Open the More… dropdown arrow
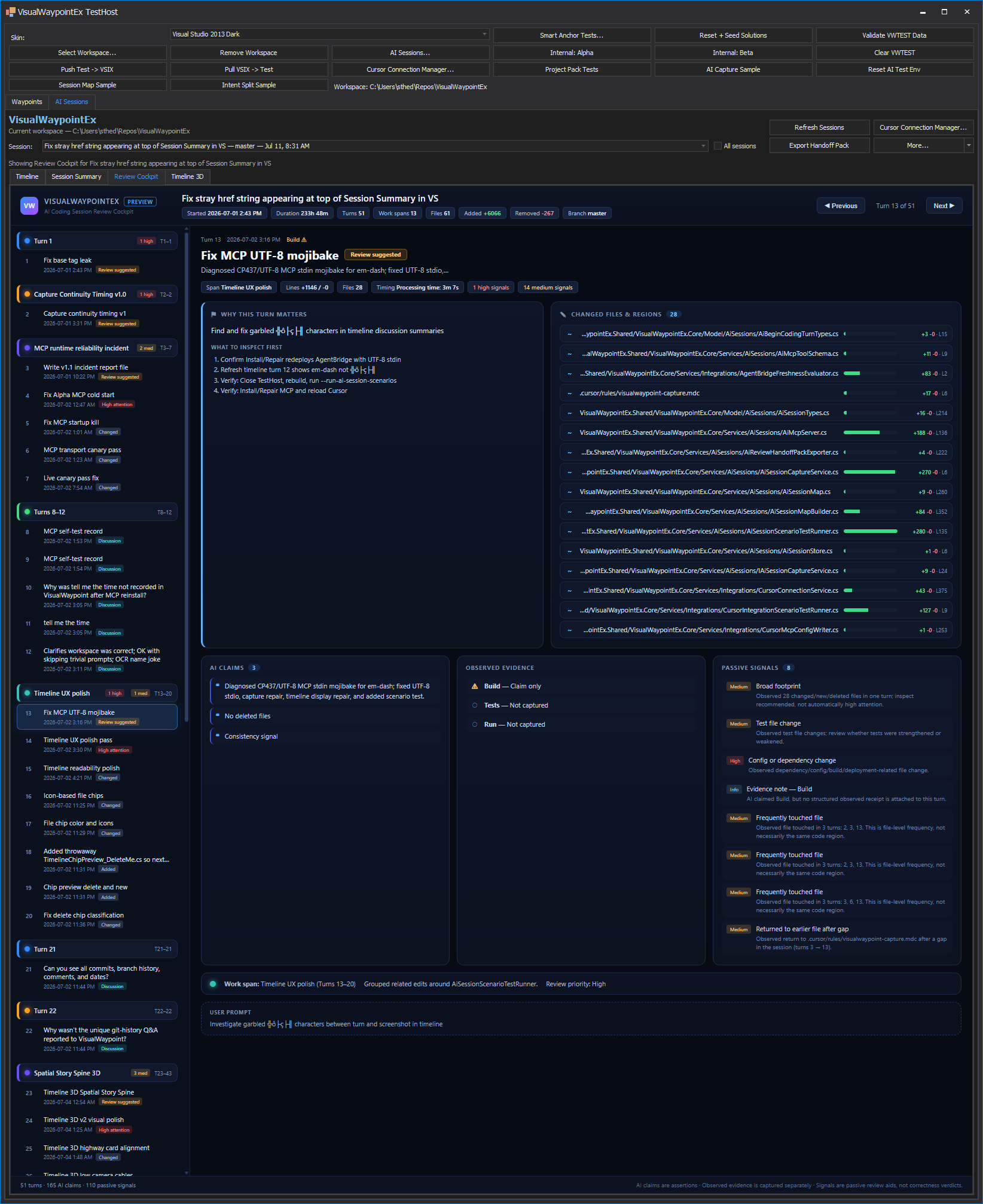 click(969, 145)
